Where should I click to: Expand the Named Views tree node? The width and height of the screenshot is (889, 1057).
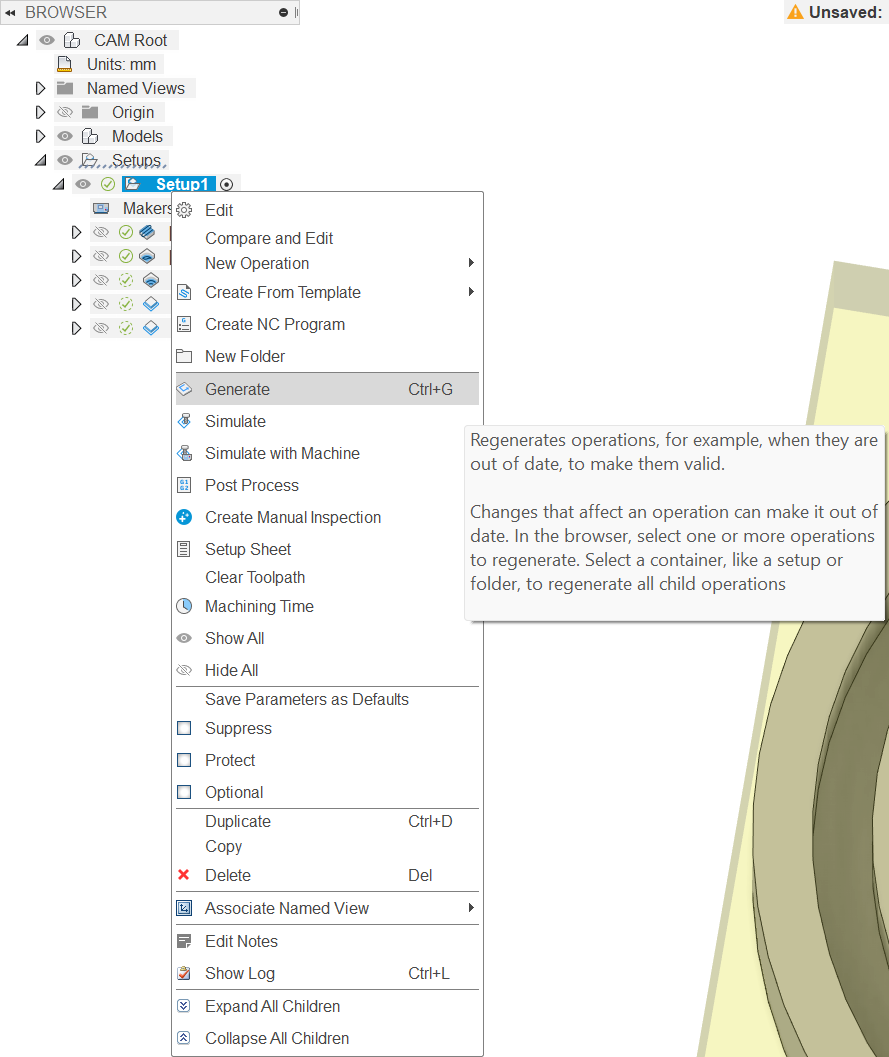pyautogui.click(x=41, y=88)
